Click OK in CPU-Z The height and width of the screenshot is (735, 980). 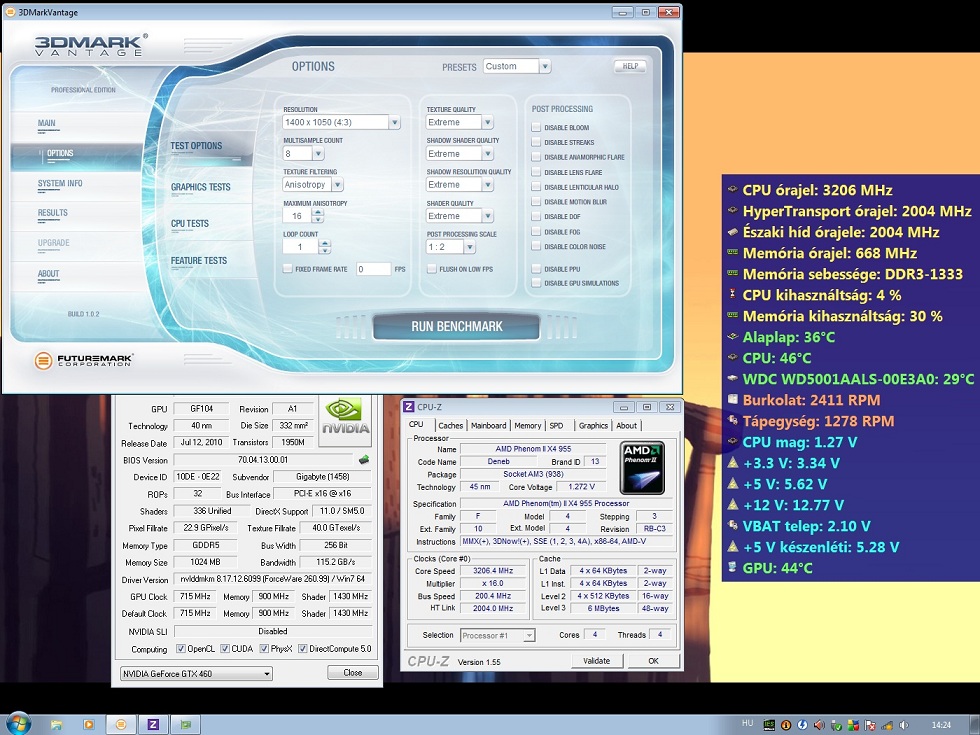point(653,661)
